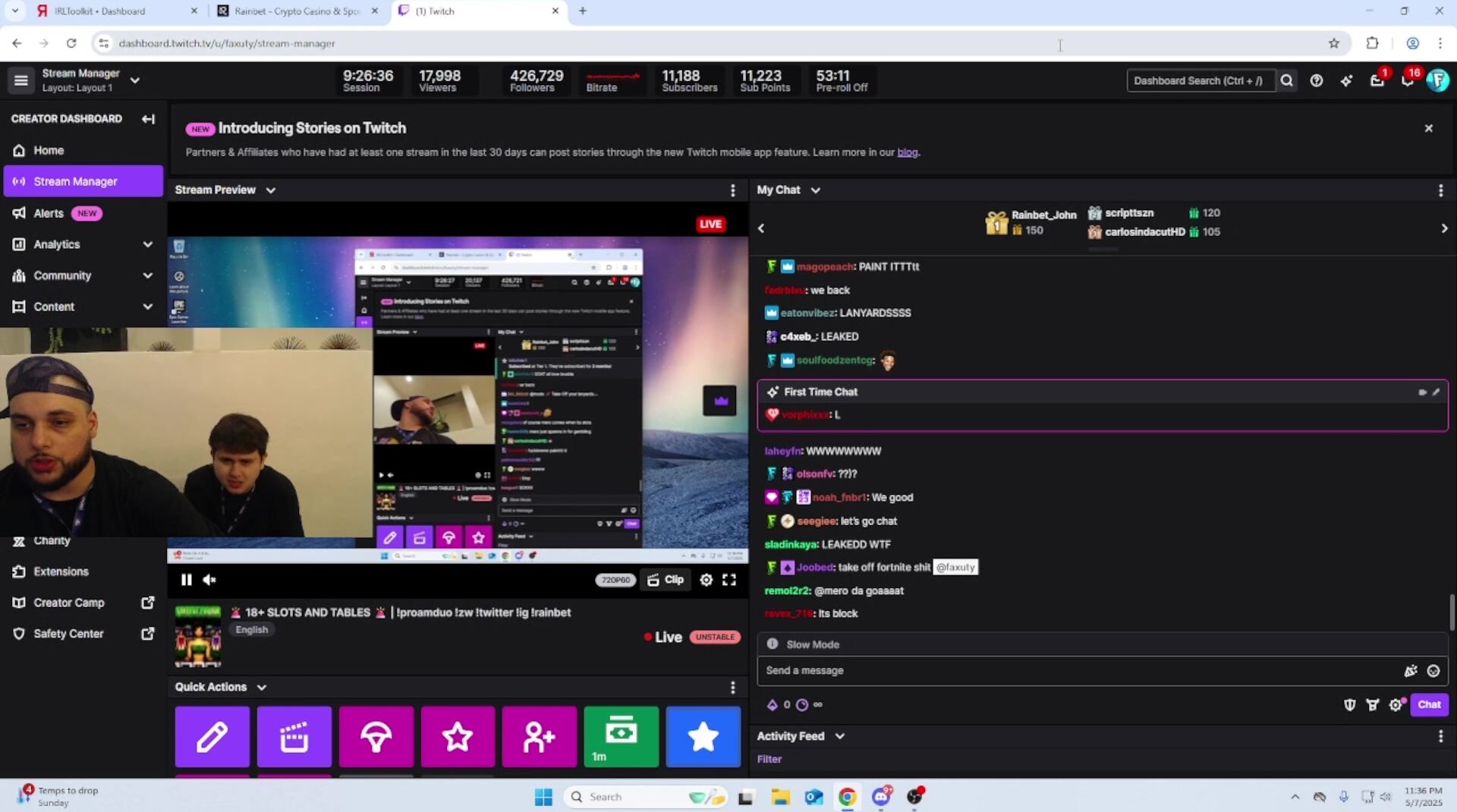Open the celebration icon in chat input
Viewport: 1457px width, 812px height.
pyautogui.click(x=1411, y=671)
